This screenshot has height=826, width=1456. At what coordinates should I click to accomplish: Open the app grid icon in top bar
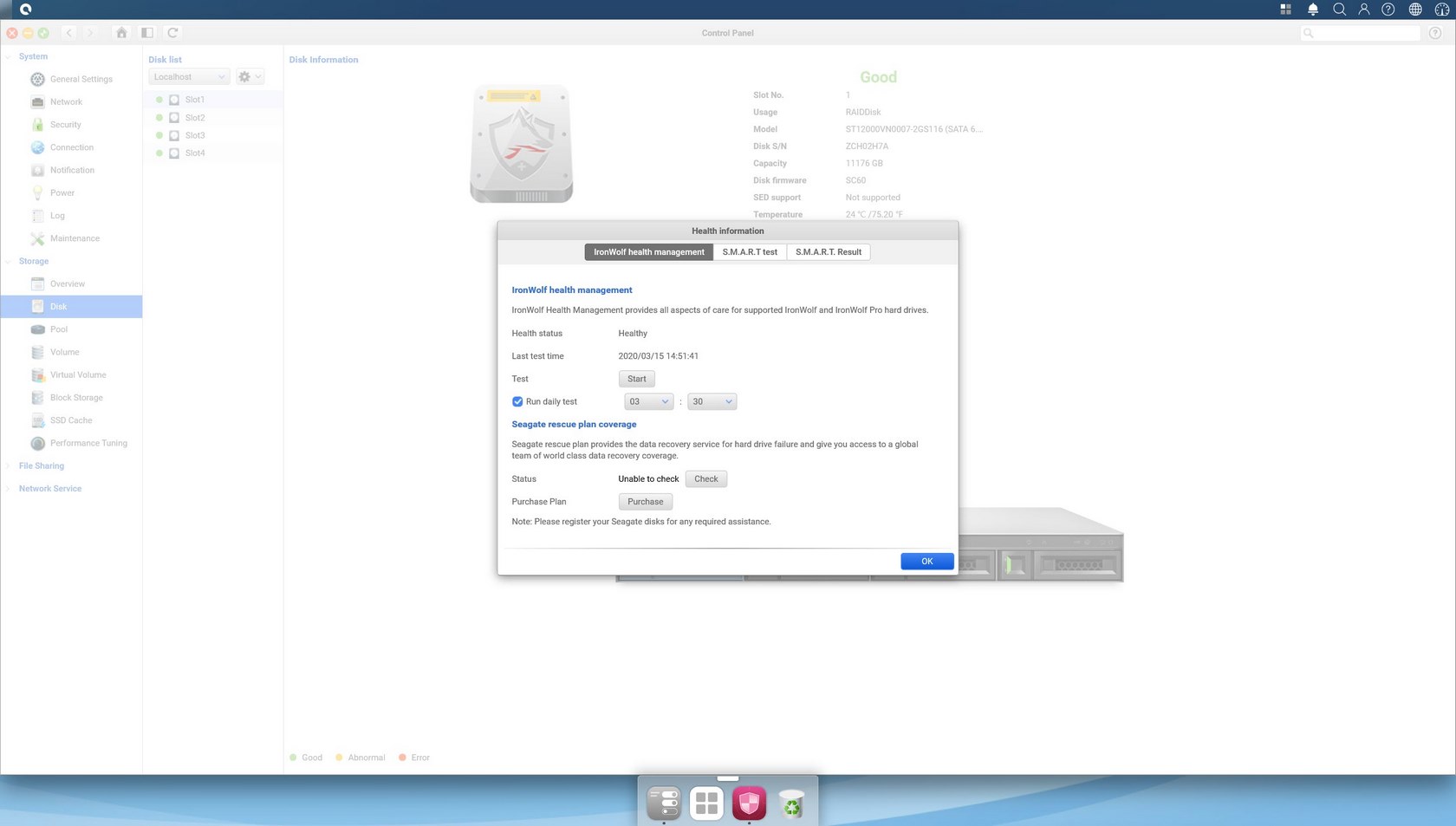tap(1286, 10)
